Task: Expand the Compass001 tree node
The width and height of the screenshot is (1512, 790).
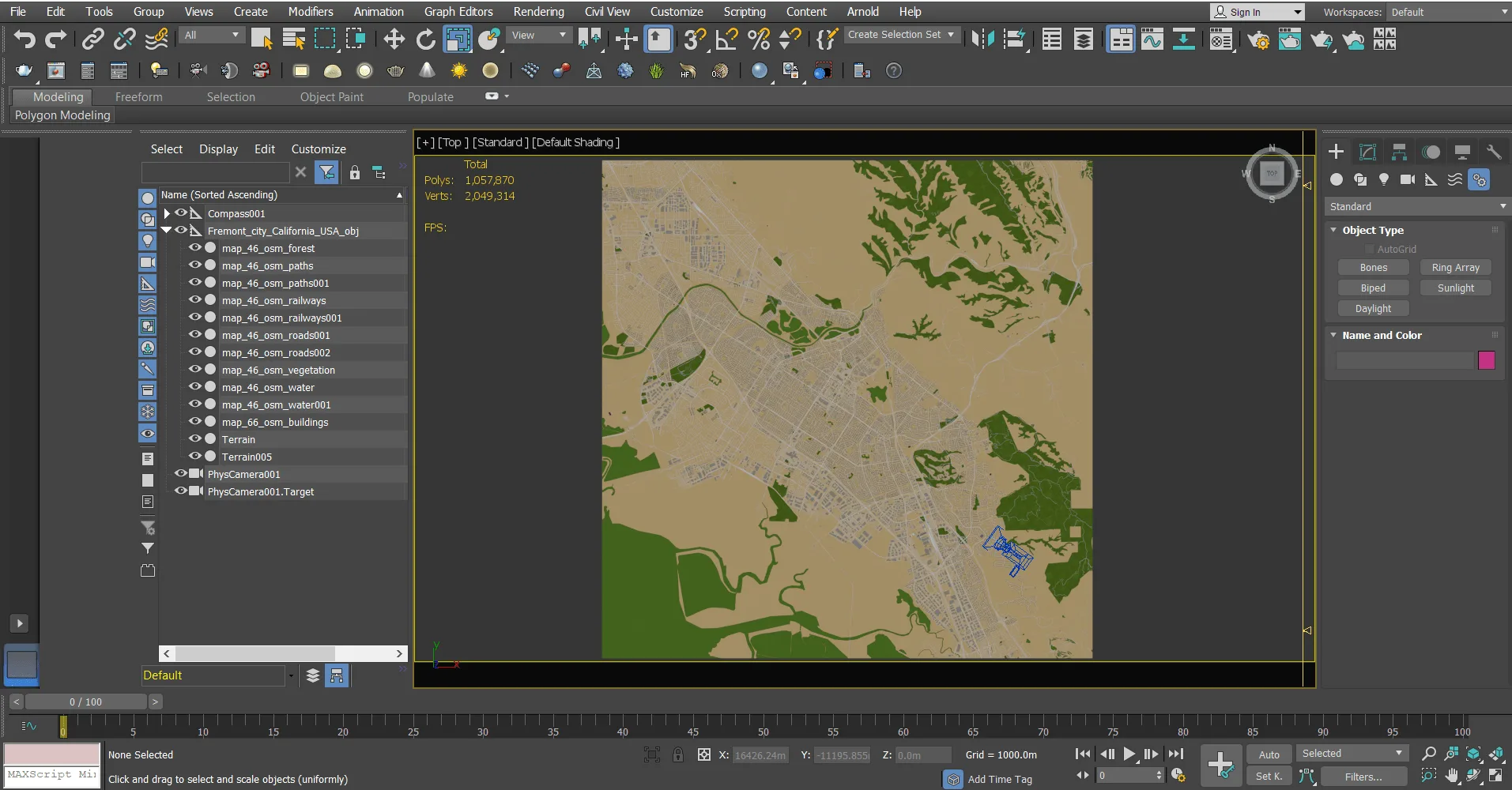Action: click(x=167, y=213)
